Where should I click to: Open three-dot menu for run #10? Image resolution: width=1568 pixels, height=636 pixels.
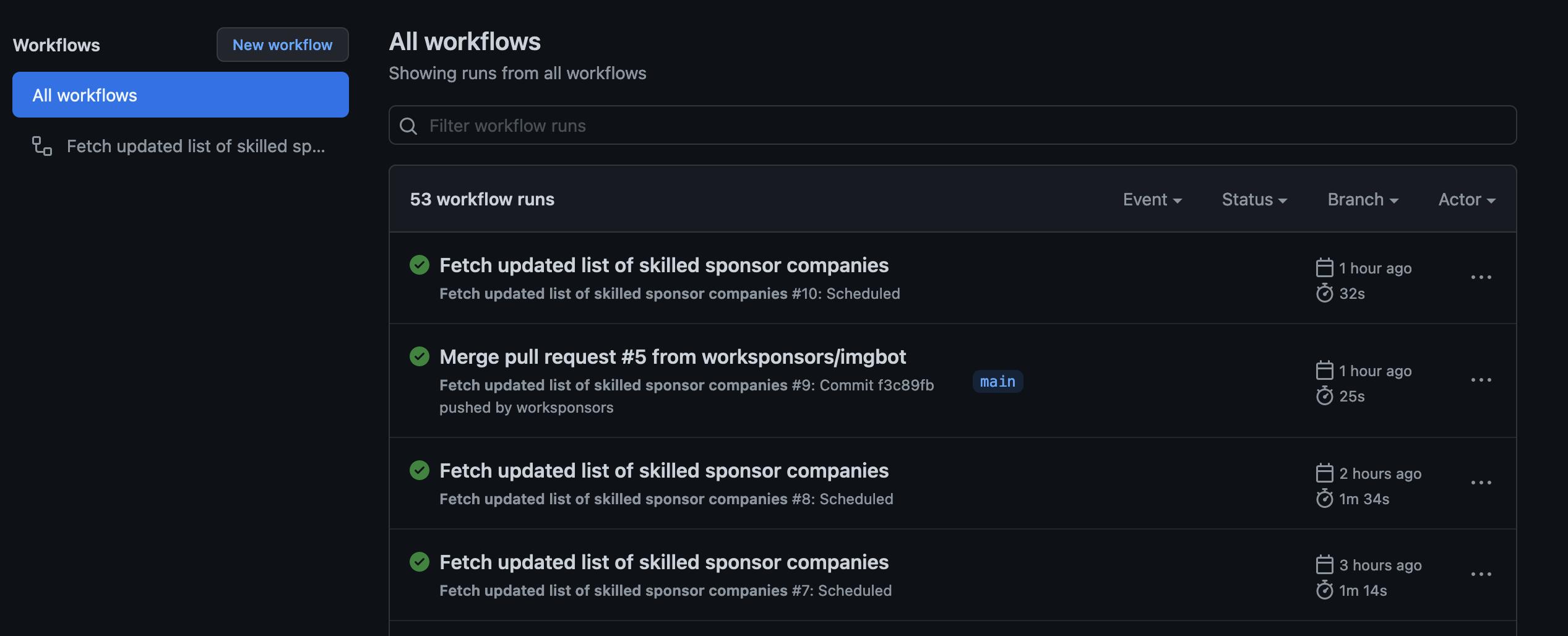(x=1481, y=277)
